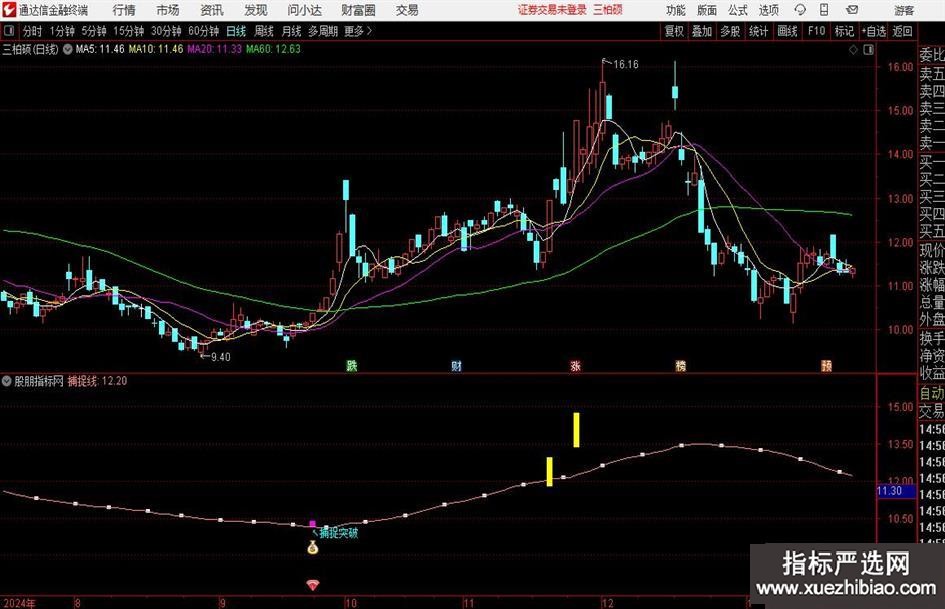Open the mail envelope icon
This screenshot has width=945, height=609.
pos(852,10)
